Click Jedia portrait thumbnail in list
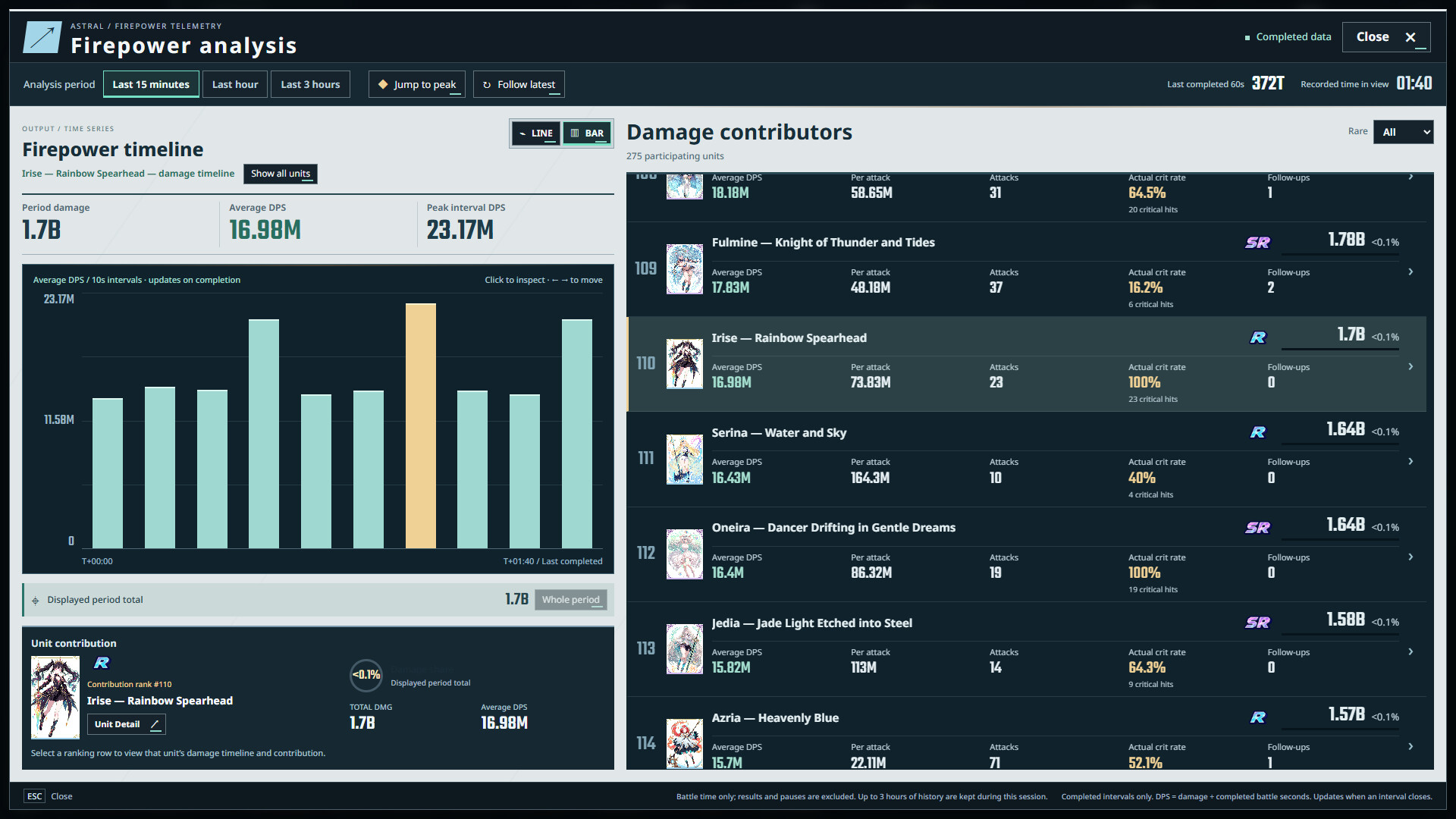The image size is (1456, 819). tap(685, 649)
